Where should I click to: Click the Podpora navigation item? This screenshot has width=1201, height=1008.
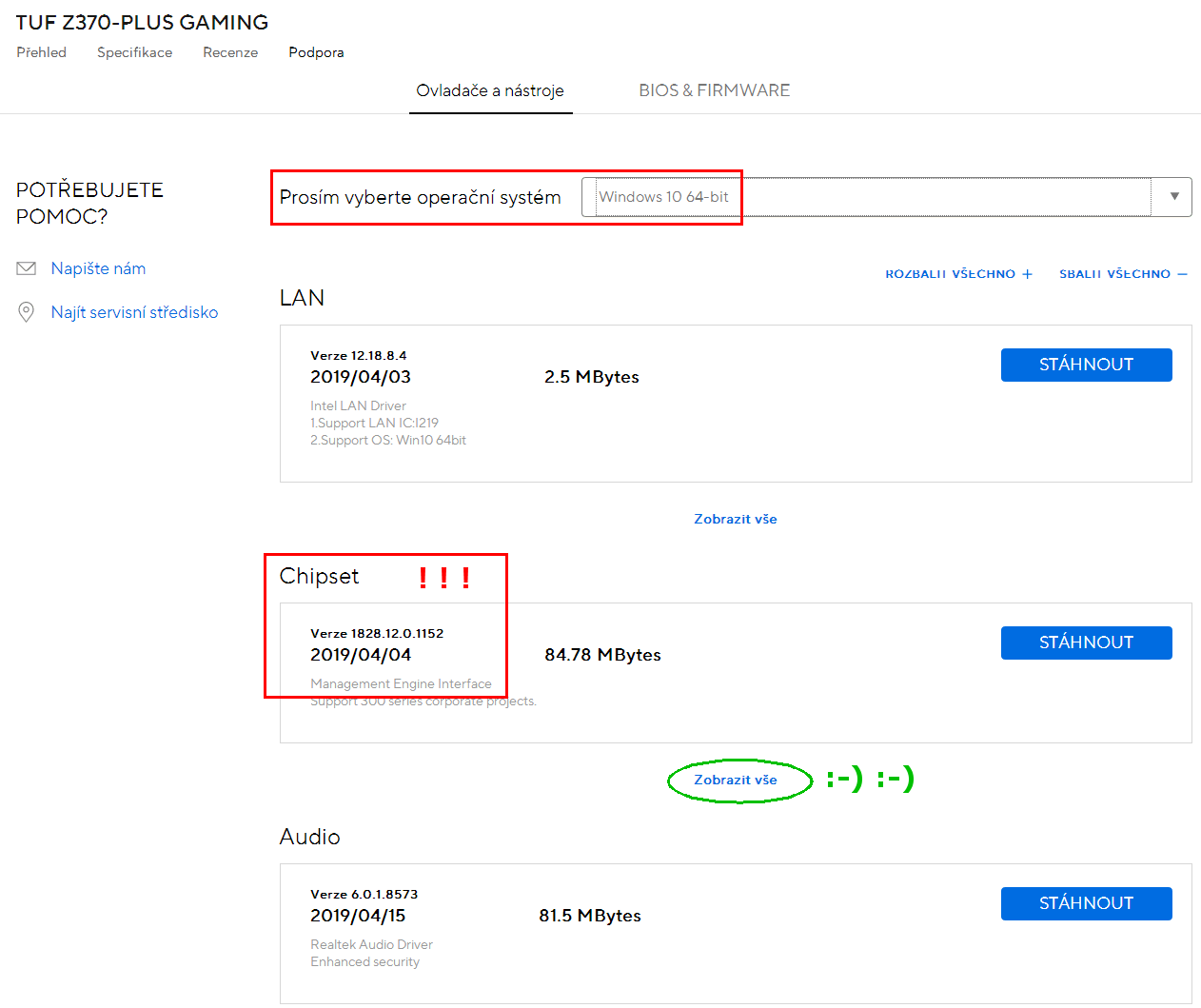tap(316, 52)
